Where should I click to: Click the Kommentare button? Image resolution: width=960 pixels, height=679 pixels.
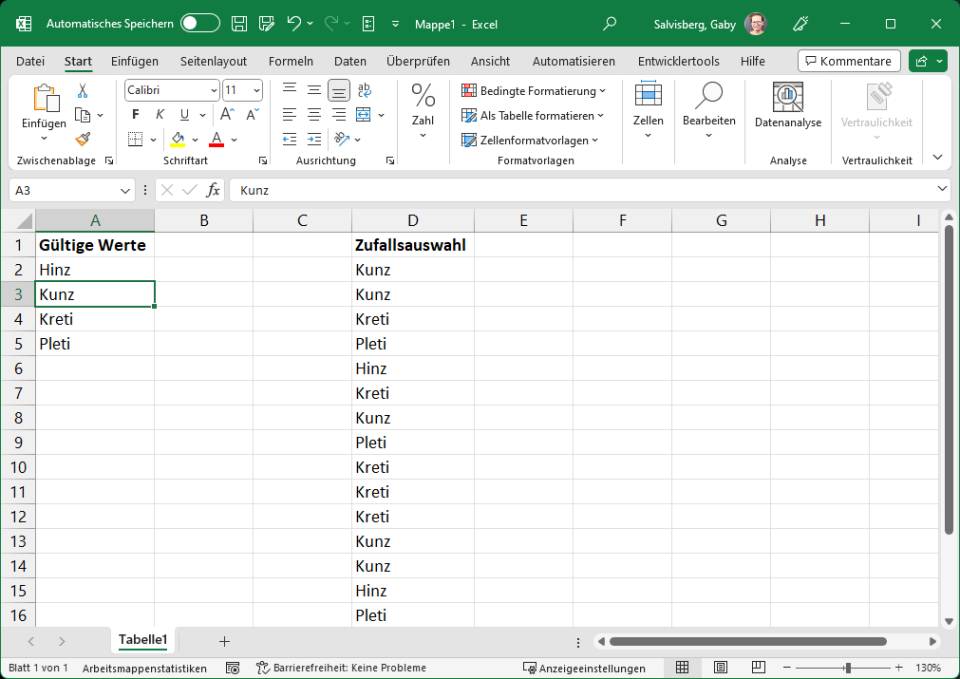pyautogui.click(x=848, y=60)
